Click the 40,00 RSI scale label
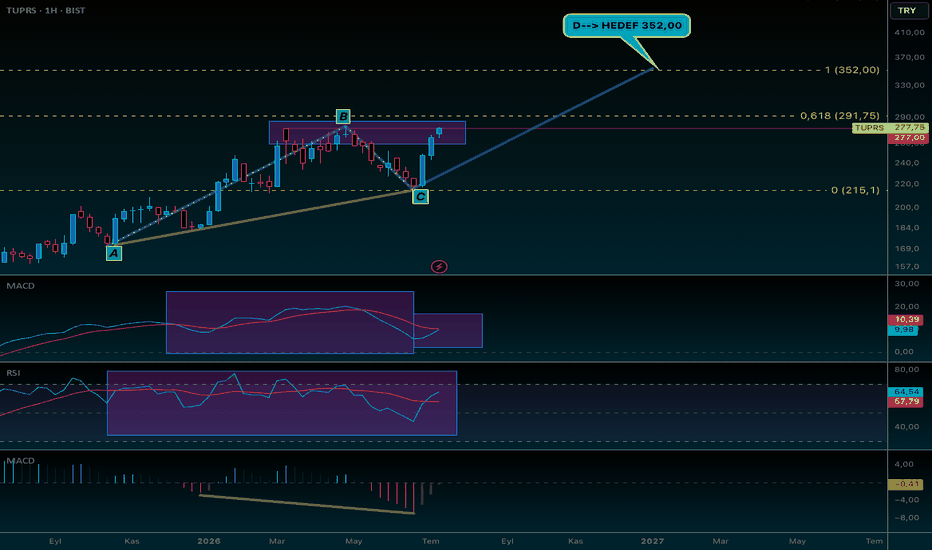This screenshot has width=932, height=550. pyautogui.click(x=907, y=427)
